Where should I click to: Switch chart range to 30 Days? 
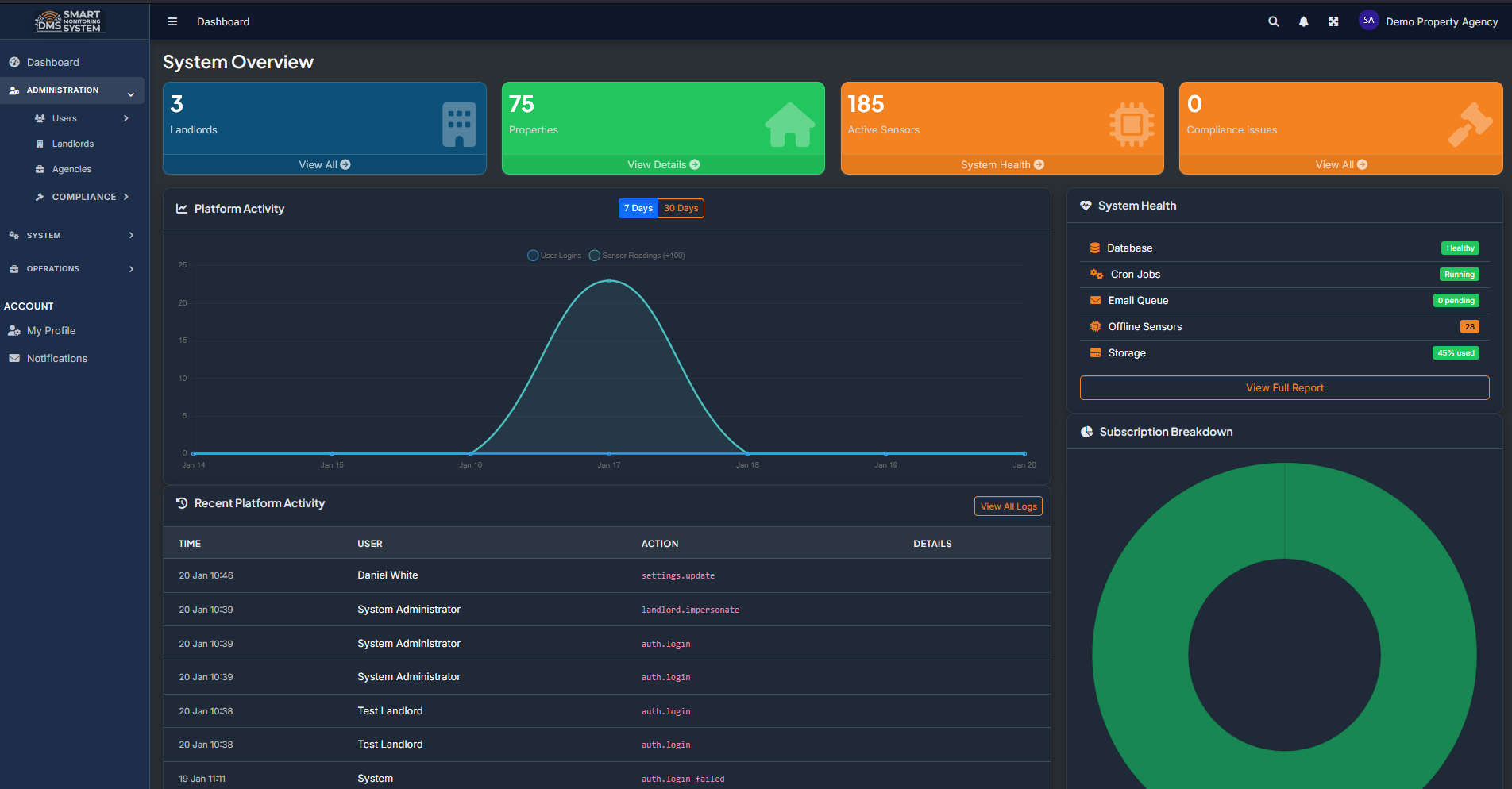pos(681,209)
